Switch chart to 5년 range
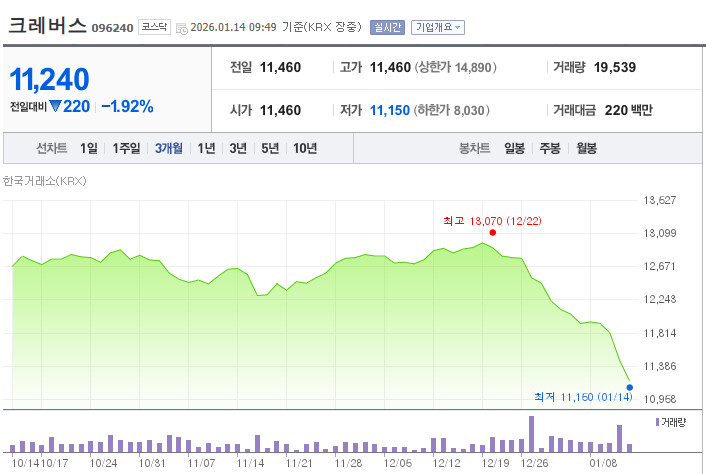 (x=270, y=148)
